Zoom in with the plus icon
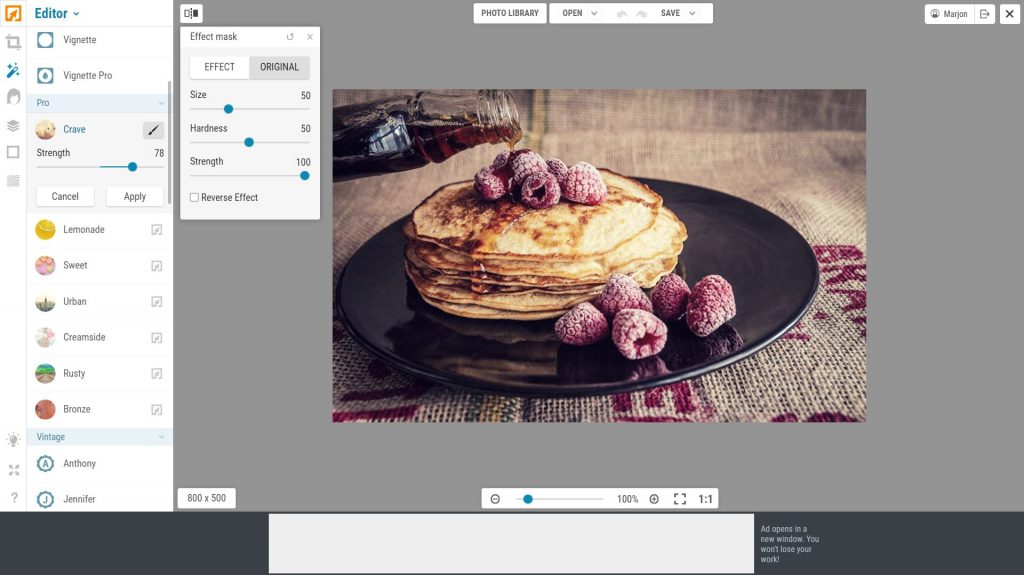Viewport: 1024px width, 575px height. point(654,499)
